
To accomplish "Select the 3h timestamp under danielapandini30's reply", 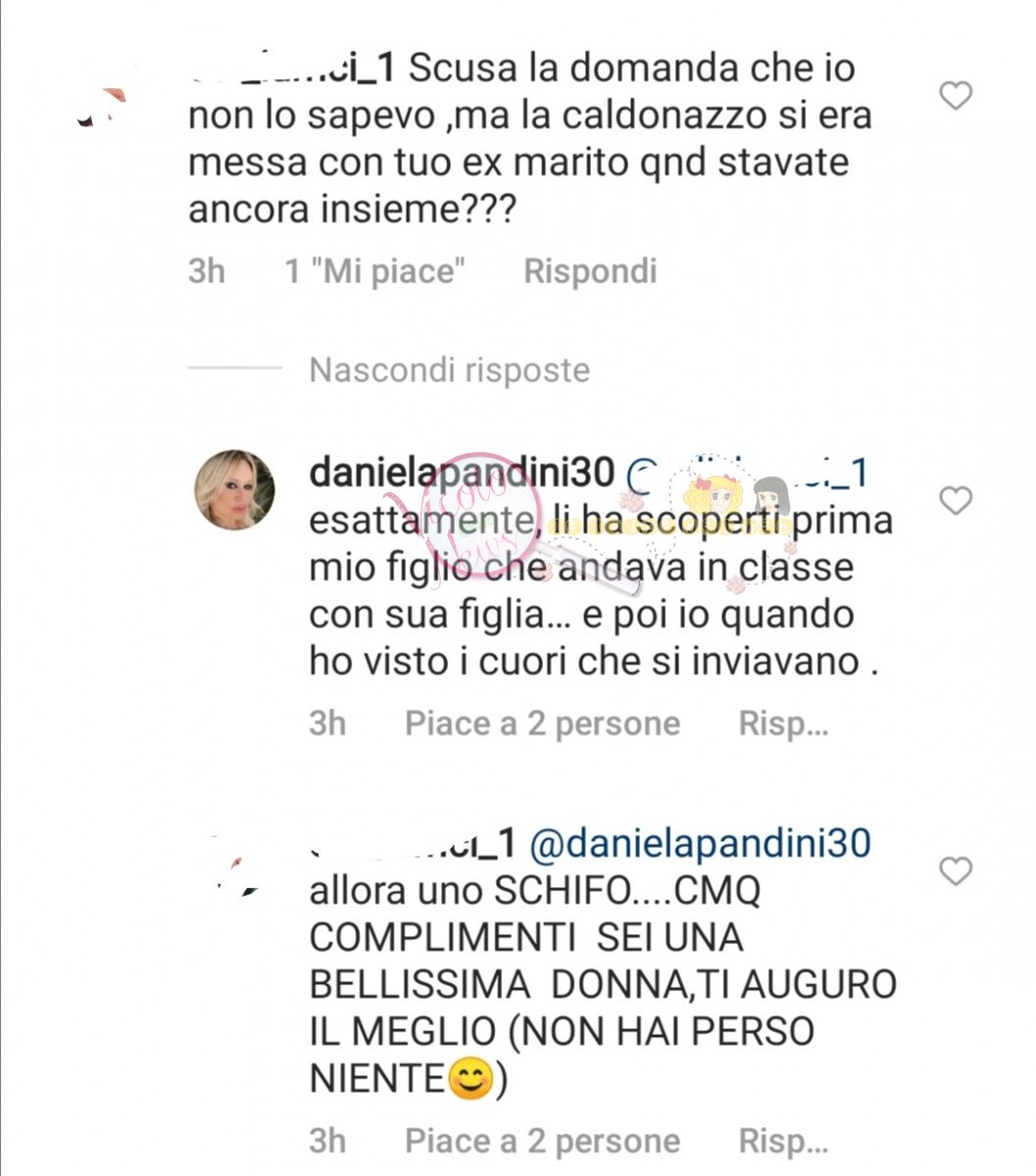I will coord(327,724).
